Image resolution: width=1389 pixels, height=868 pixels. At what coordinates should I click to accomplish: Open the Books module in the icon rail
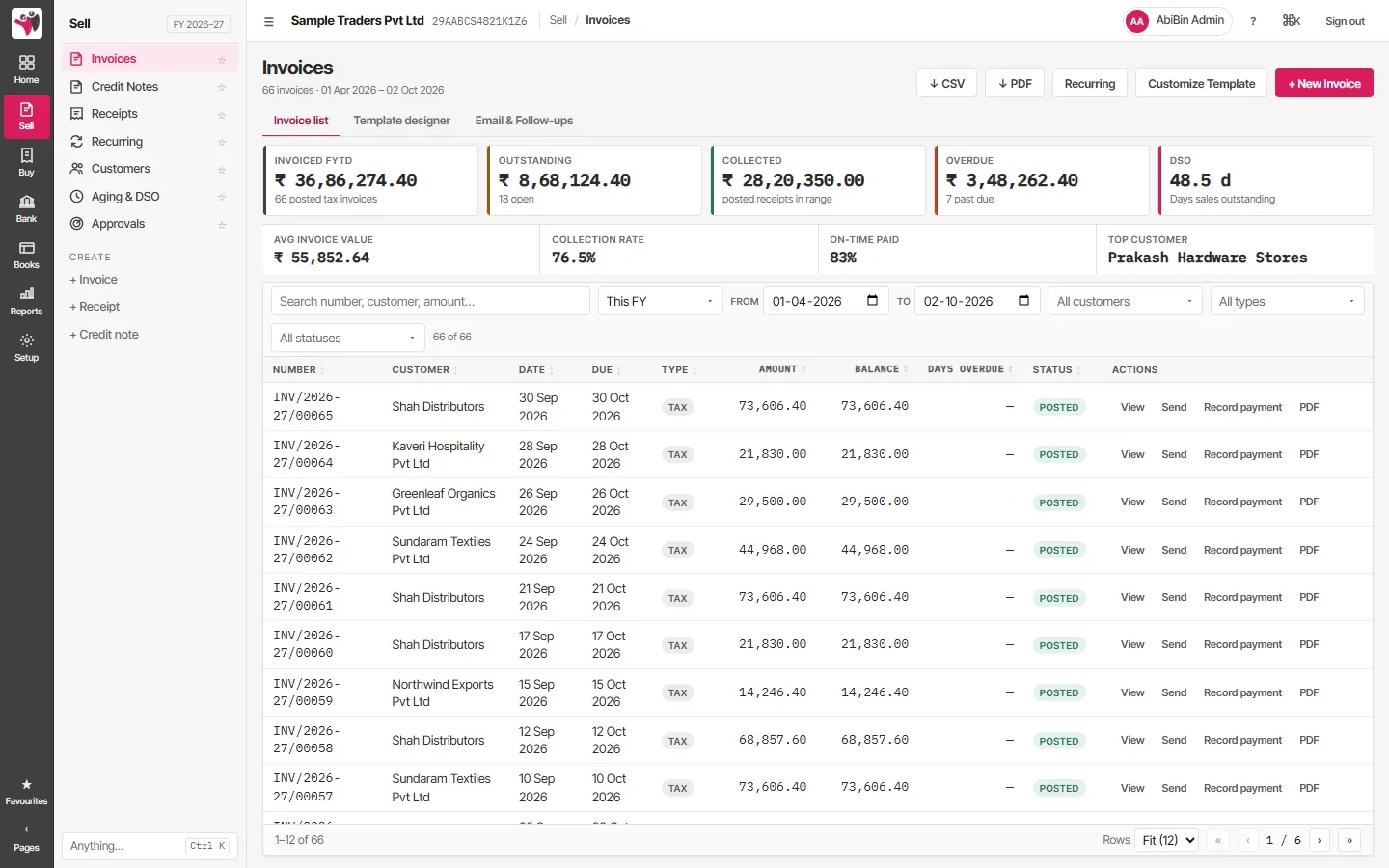(26, 255)
